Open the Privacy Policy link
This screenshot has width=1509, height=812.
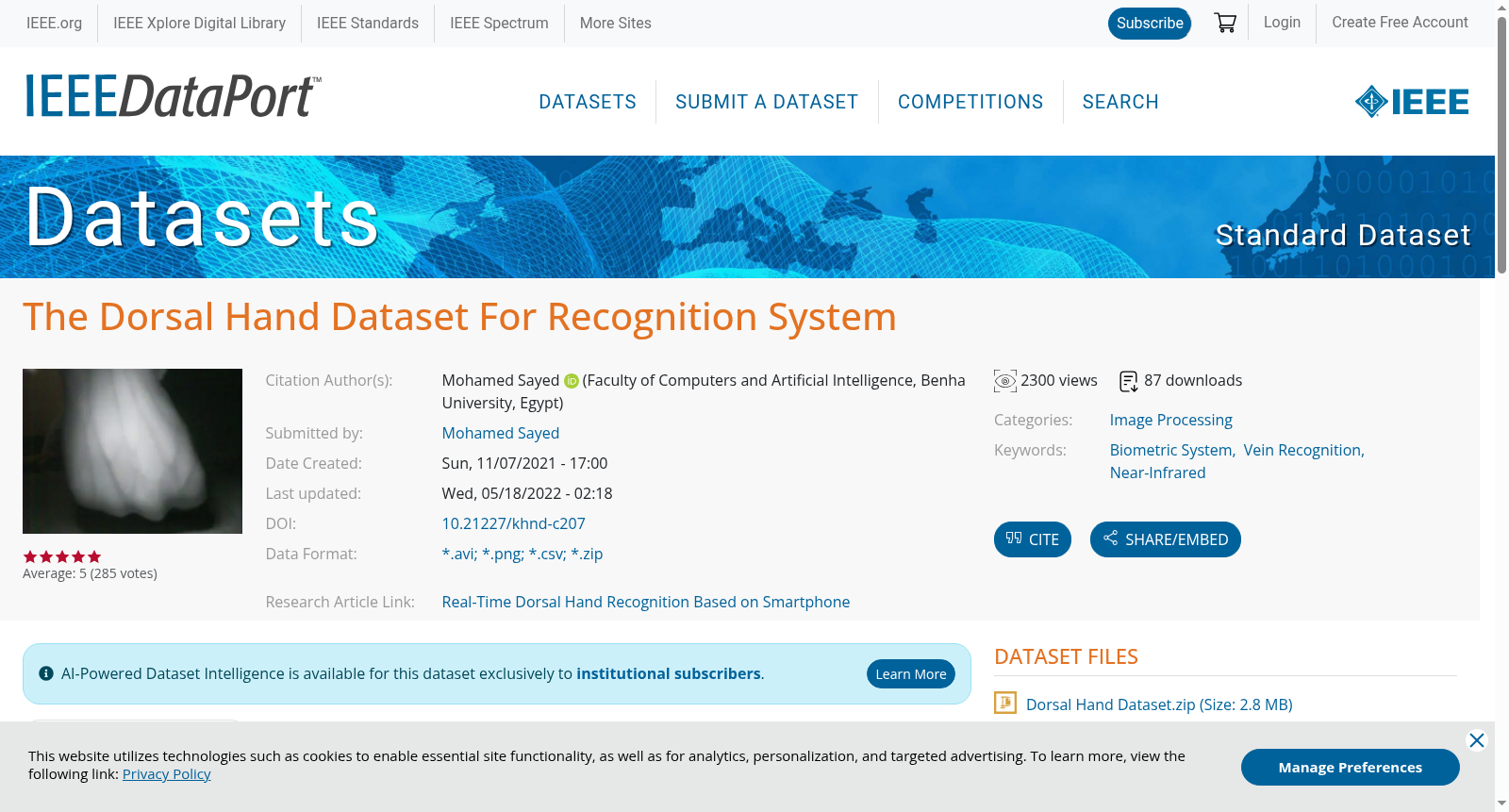167,774
